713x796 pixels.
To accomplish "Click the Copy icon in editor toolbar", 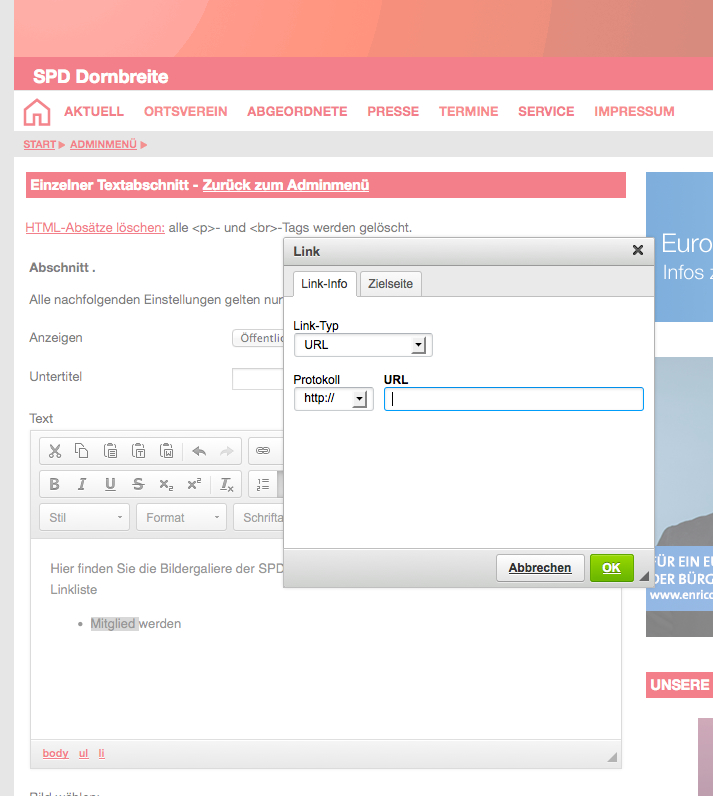I will pyautogui.click(x=82, y=451).
